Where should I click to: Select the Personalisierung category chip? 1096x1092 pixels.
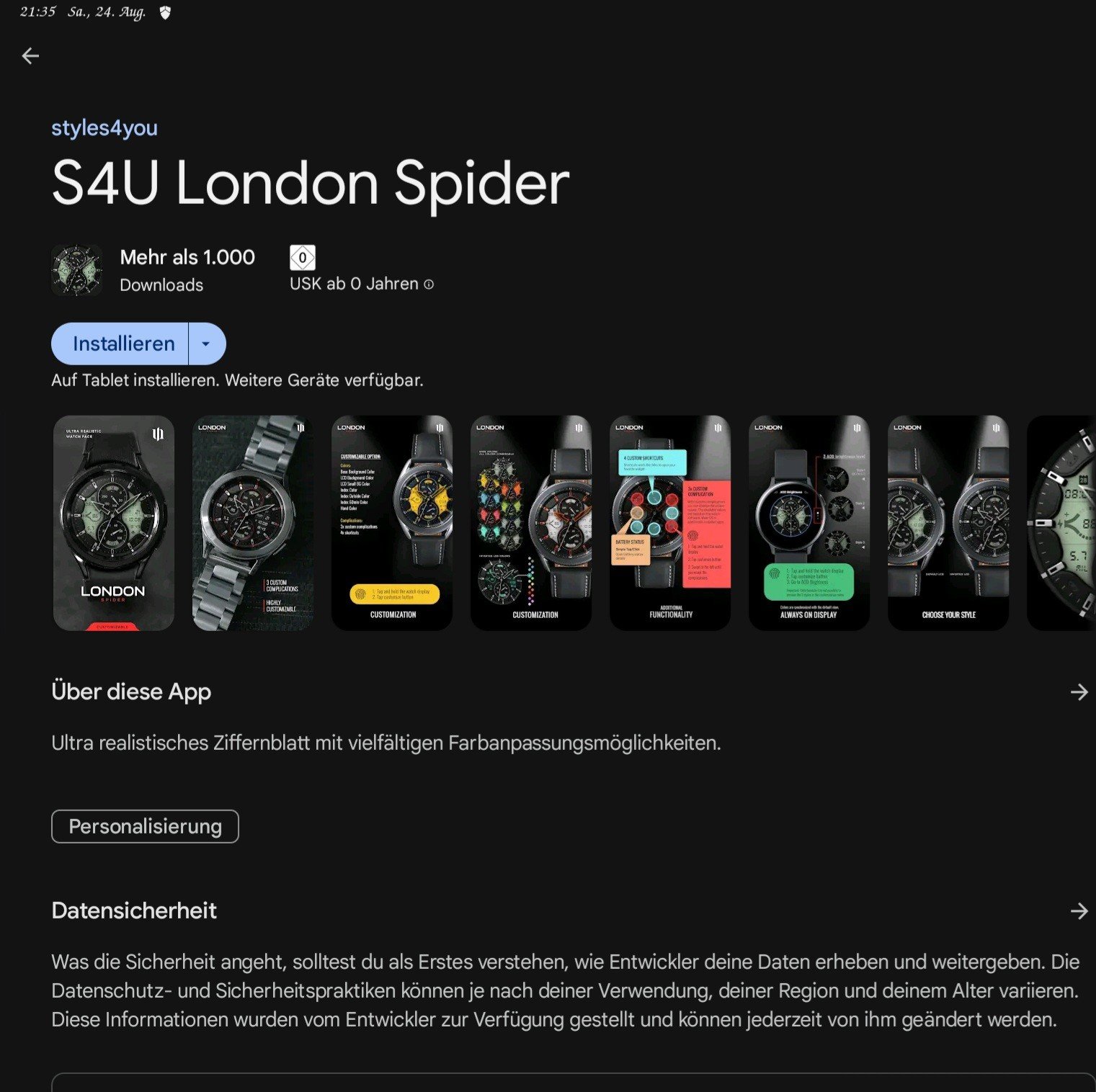click(145, 826)
